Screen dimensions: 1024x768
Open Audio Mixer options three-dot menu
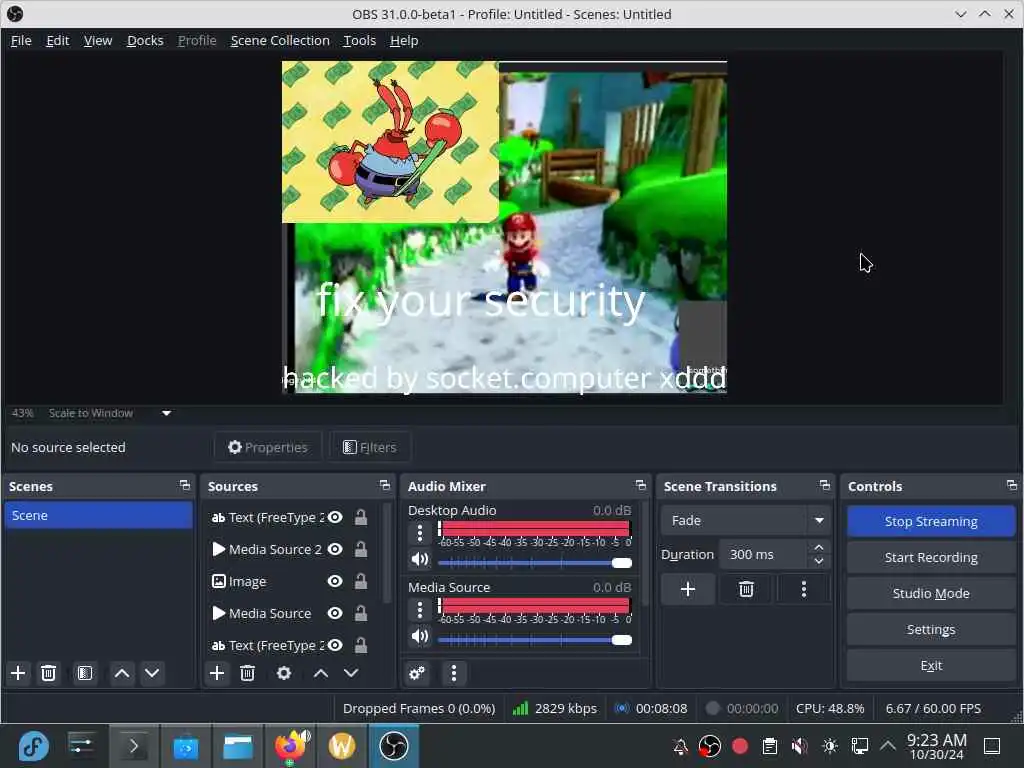click(x=454, y=673)
